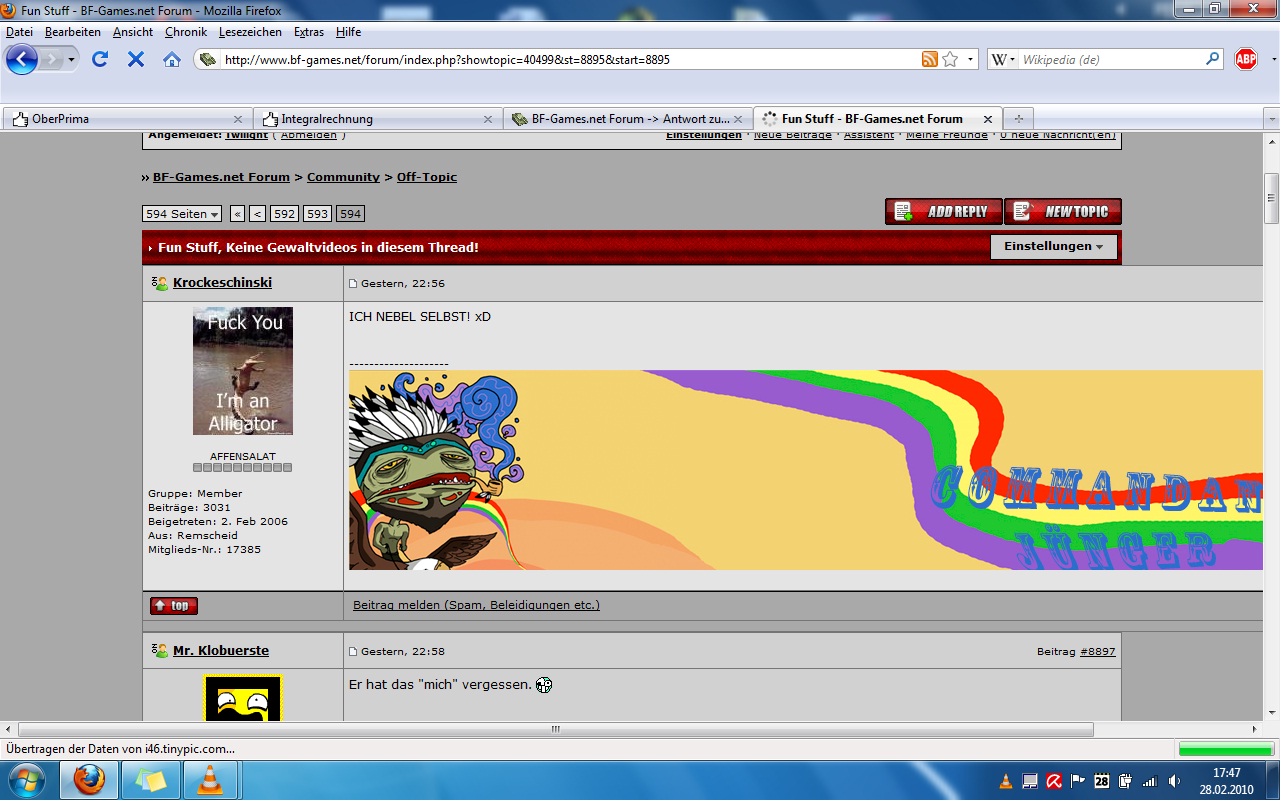Bookmark this page with the star icon
This screenshot has height=801, width=1281.
pos(950,59)
